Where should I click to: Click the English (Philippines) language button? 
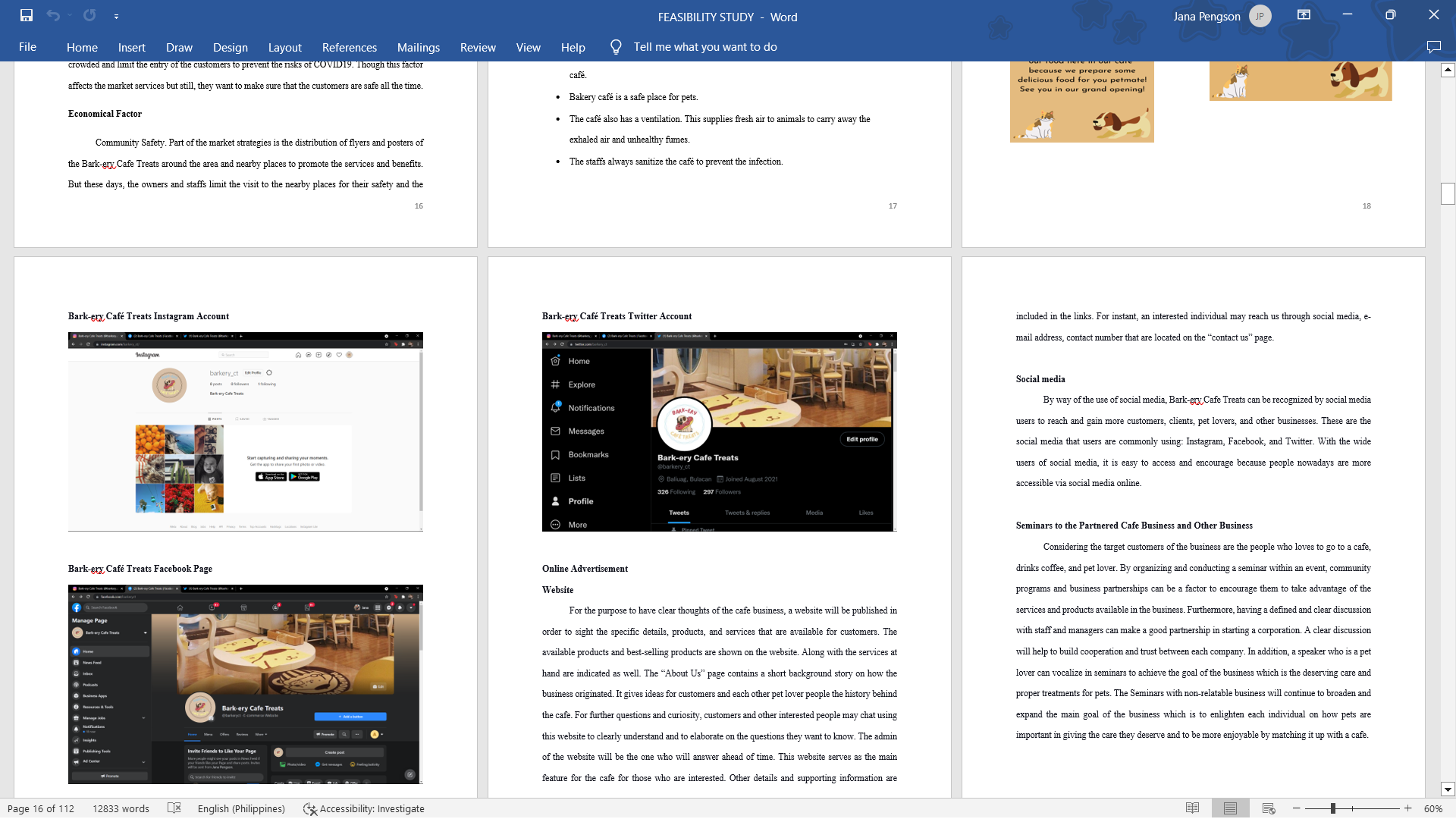point(241,808)
